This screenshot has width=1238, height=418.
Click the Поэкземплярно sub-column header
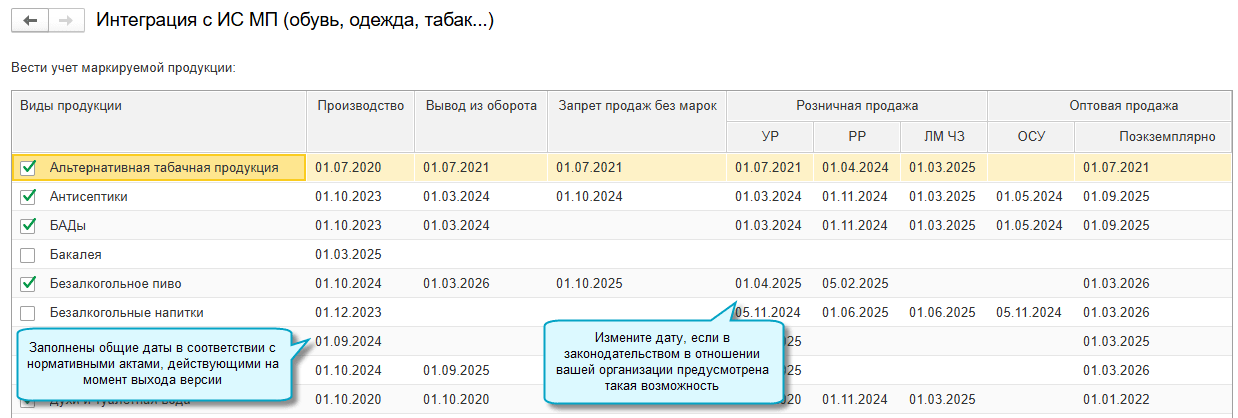pos(1153,137)
